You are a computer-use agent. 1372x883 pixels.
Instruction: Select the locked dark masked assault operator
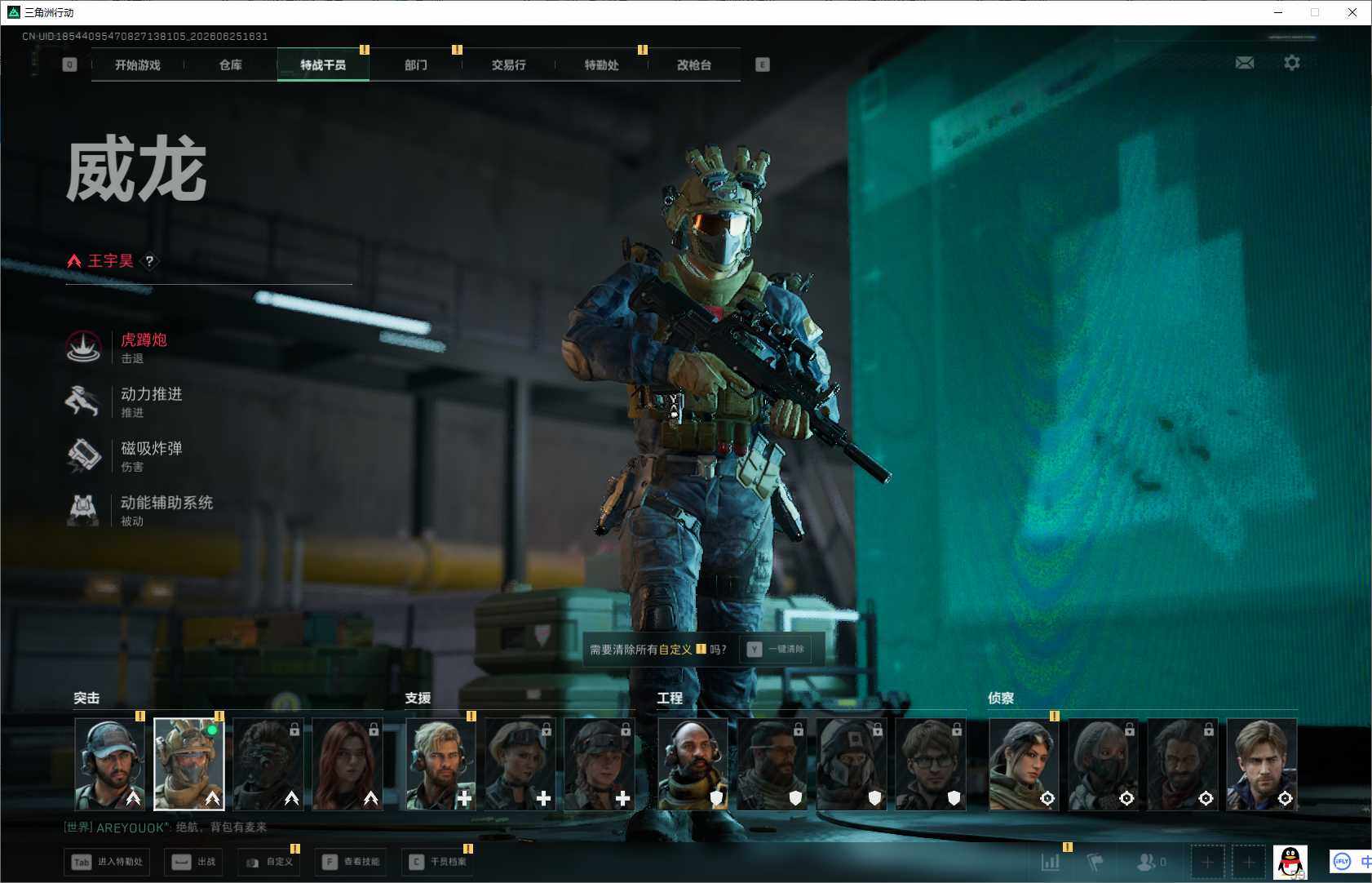coord(268,764)
